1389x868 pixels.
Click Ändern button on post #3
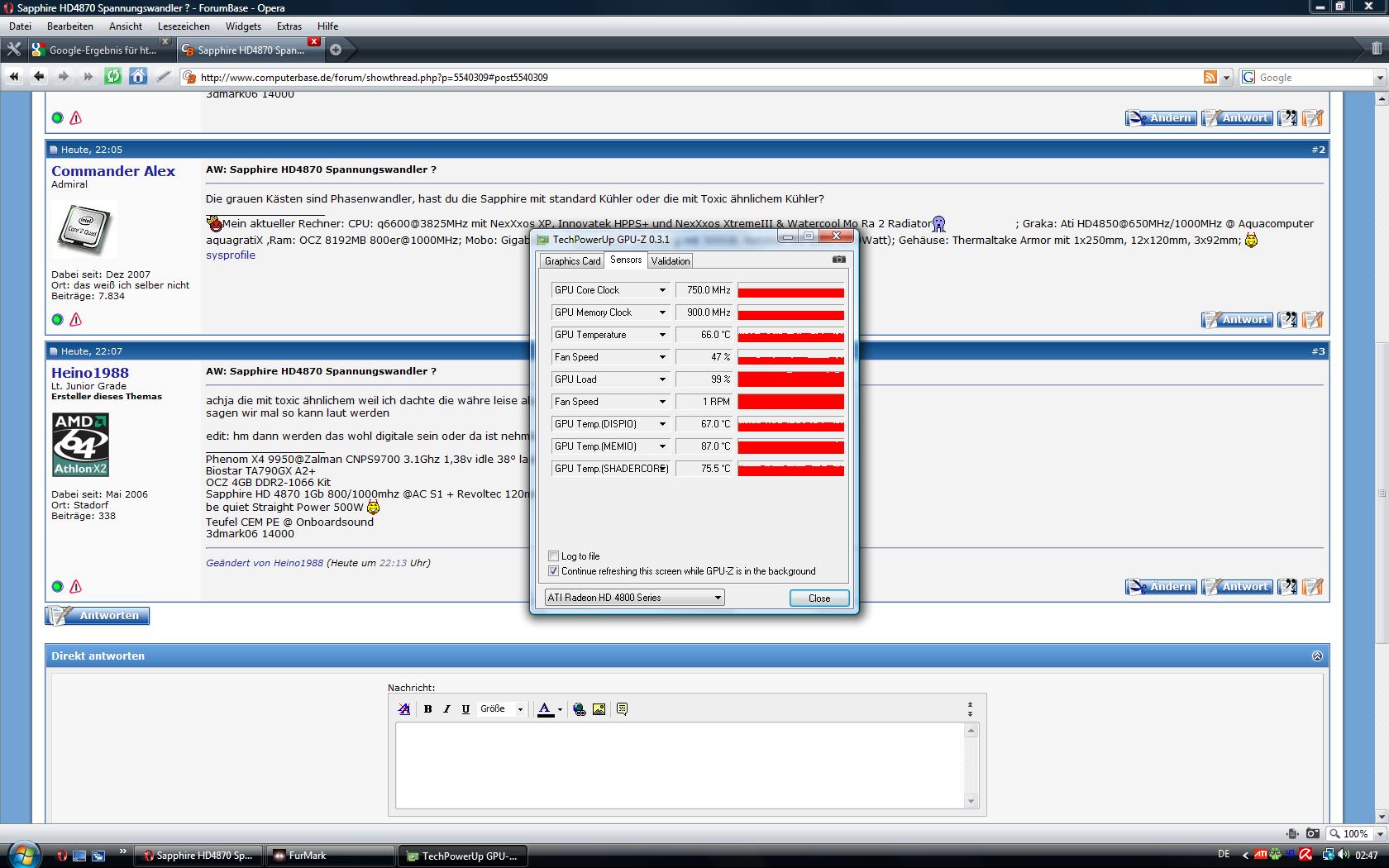(1162, 587)
